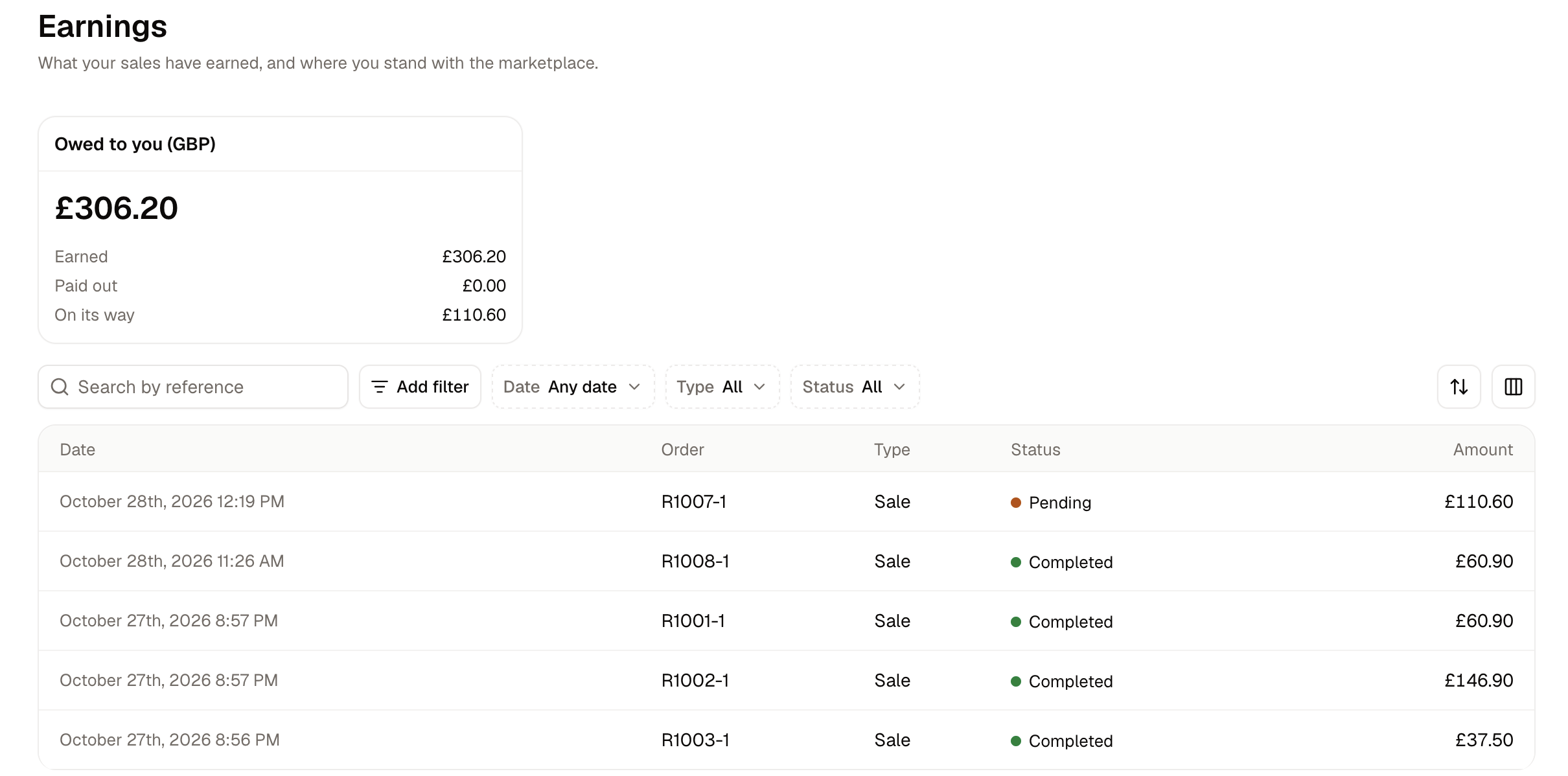Click the Pending status of R1007-1
The height and width of the screenshot is (776, 1568).
click(x=1051, y=503)
